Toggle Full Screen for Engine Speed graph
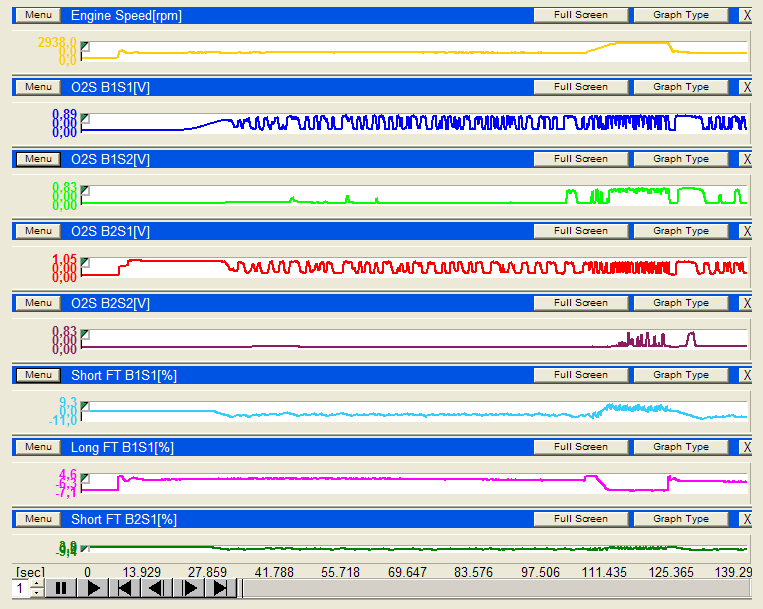763x609 pixels. tap(581, 15)
